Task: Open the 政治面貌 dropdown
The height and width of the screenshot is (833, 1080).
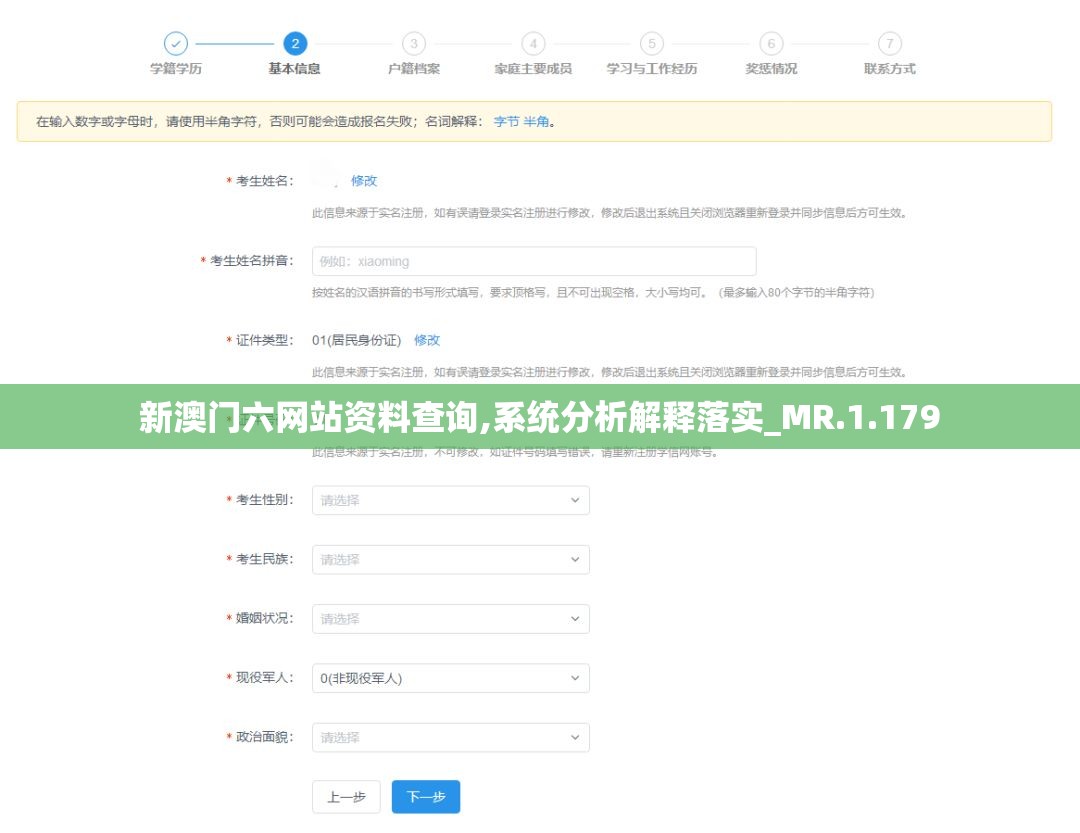Action: (450, 737)
